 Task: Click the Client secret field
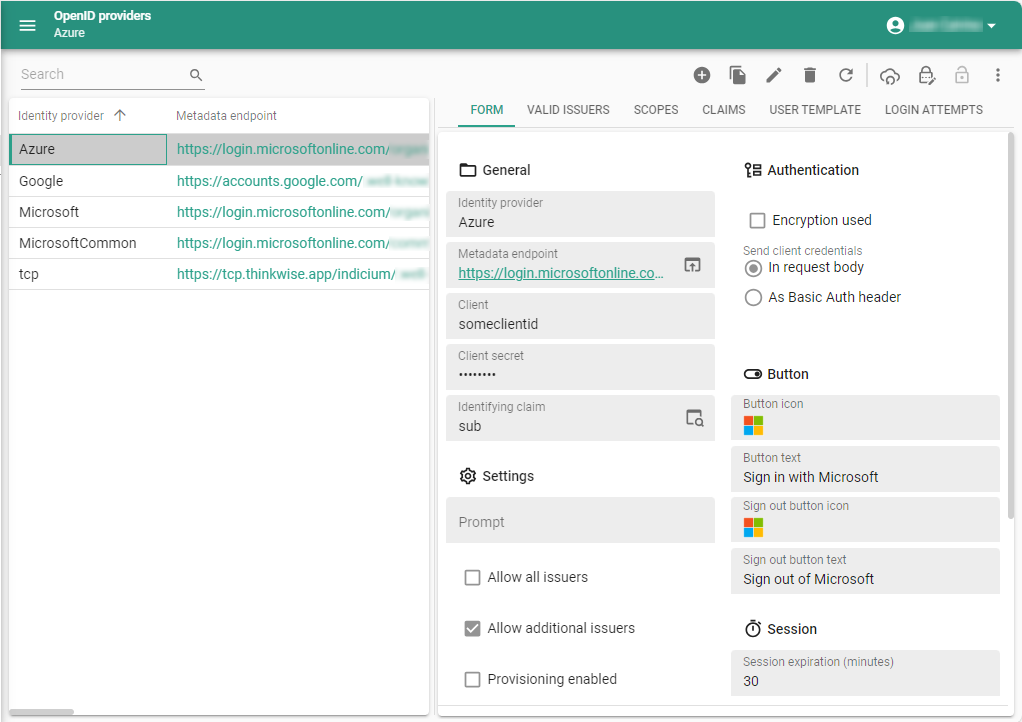point(580,367)
